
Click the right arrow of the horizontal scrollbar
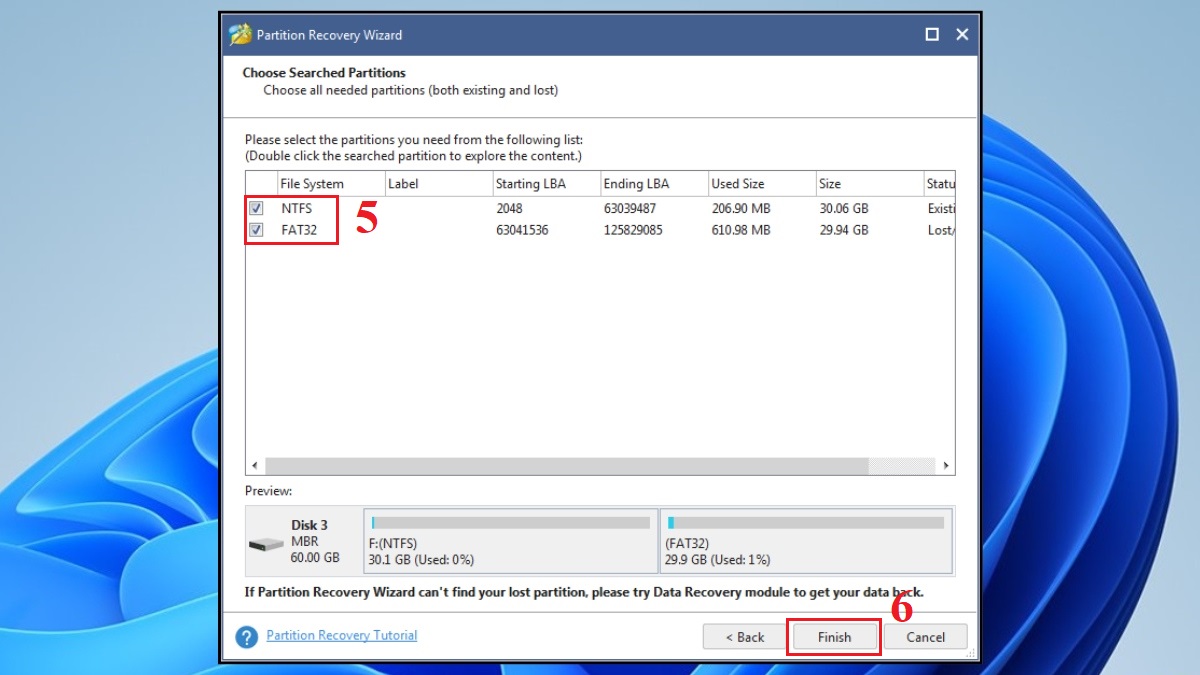946,465
